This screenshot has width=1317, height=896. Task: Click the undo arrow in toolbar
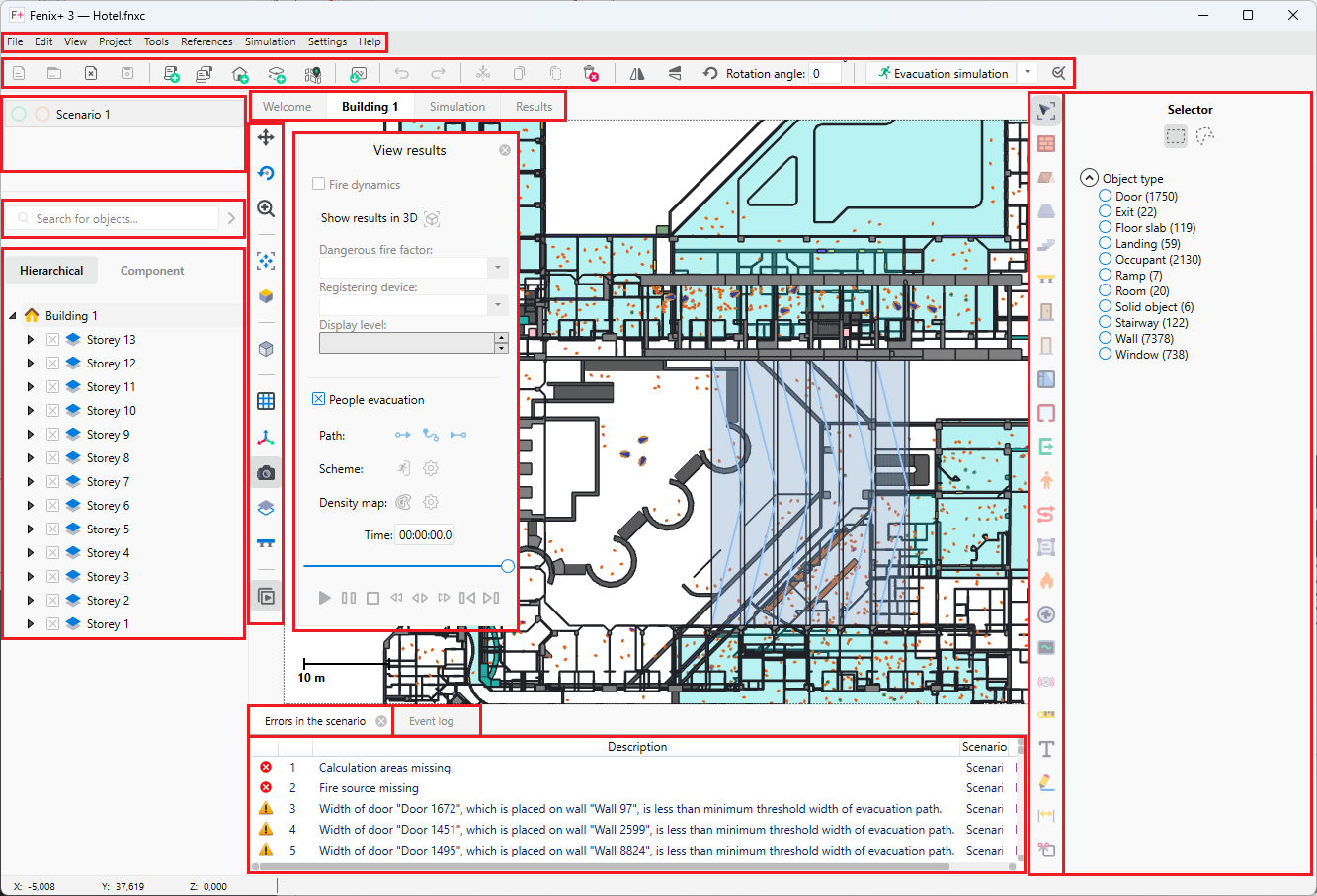[x=401, y=74]
